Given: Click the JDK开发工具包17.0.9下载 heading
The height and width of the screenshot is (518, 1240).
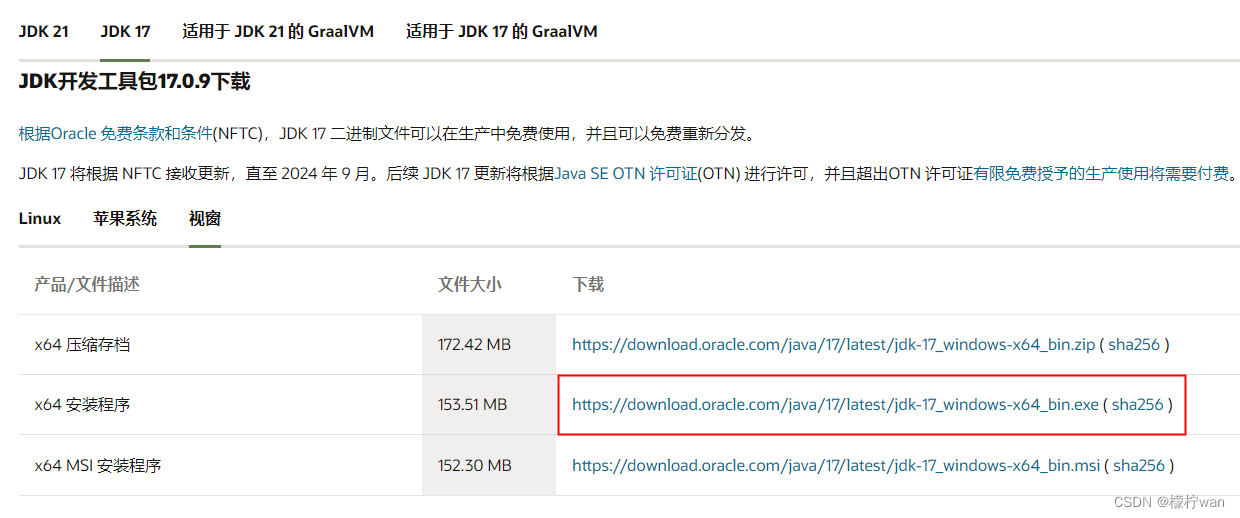Looking at the screenshot, I should click(134, 82).
